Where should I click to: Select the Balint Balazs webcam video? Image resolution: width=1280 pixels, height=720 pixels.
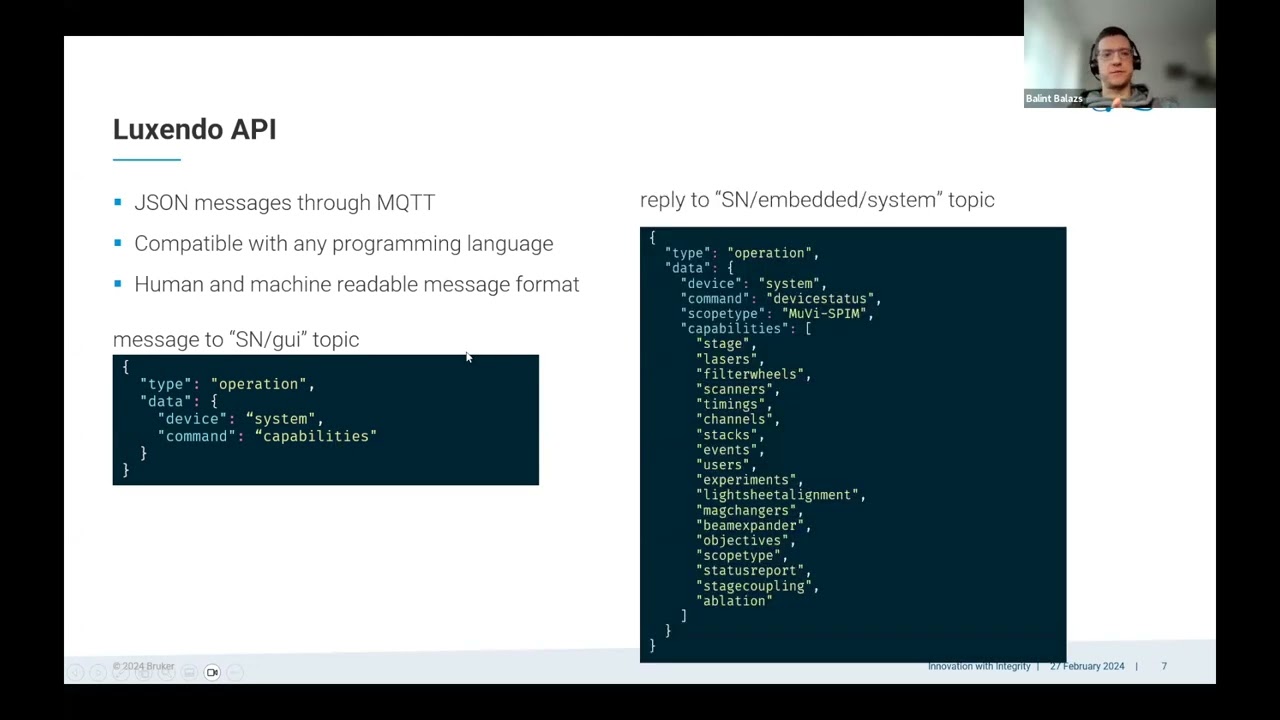point(1120,54)
